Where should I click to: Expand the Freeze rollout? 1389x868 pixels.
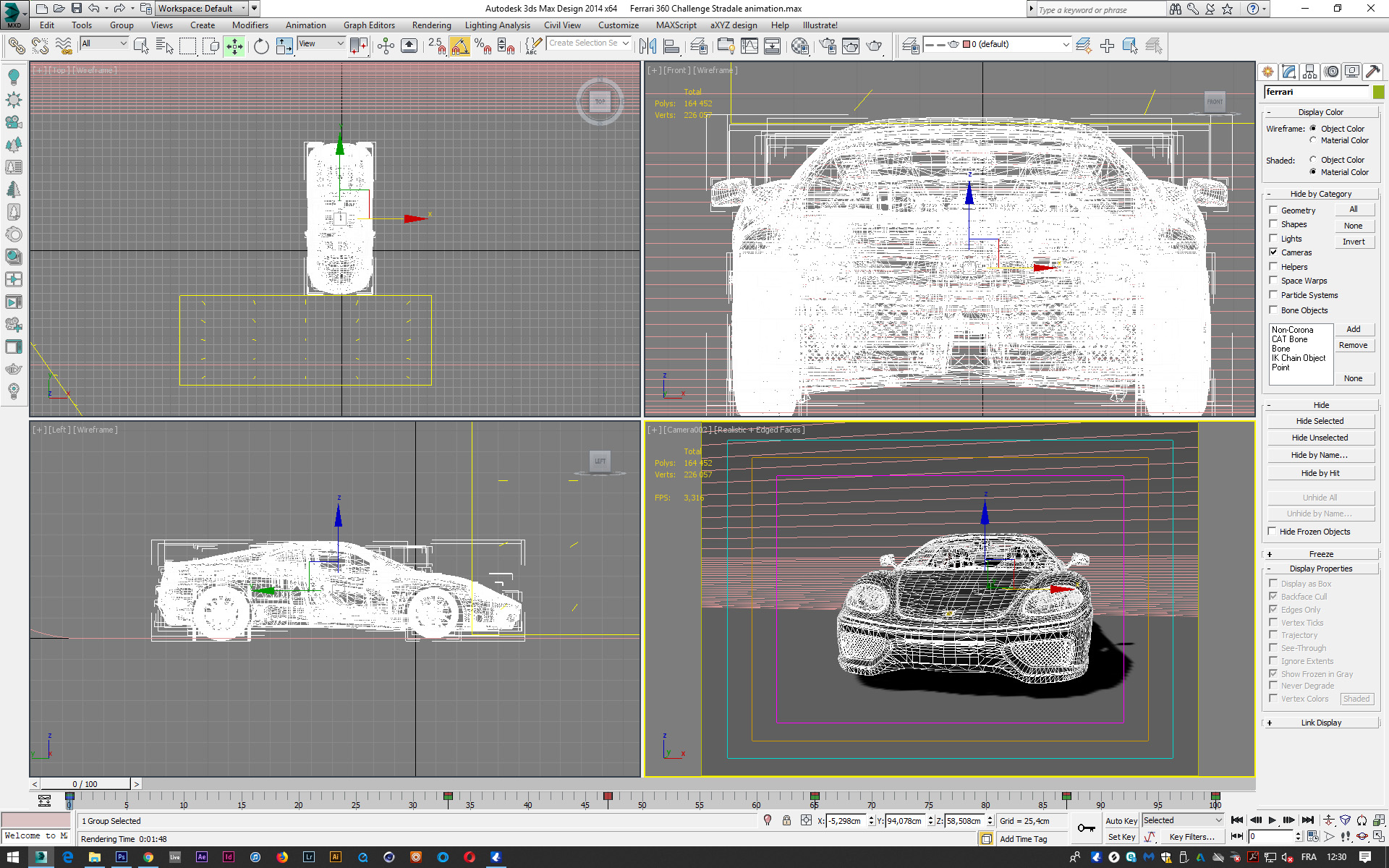click(x=1321, y=554)
